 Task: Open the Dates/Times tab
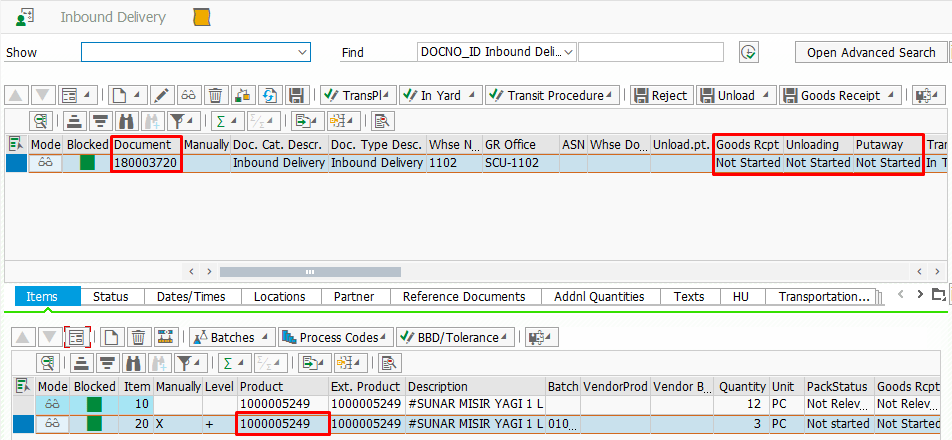(x=193, y=296)
